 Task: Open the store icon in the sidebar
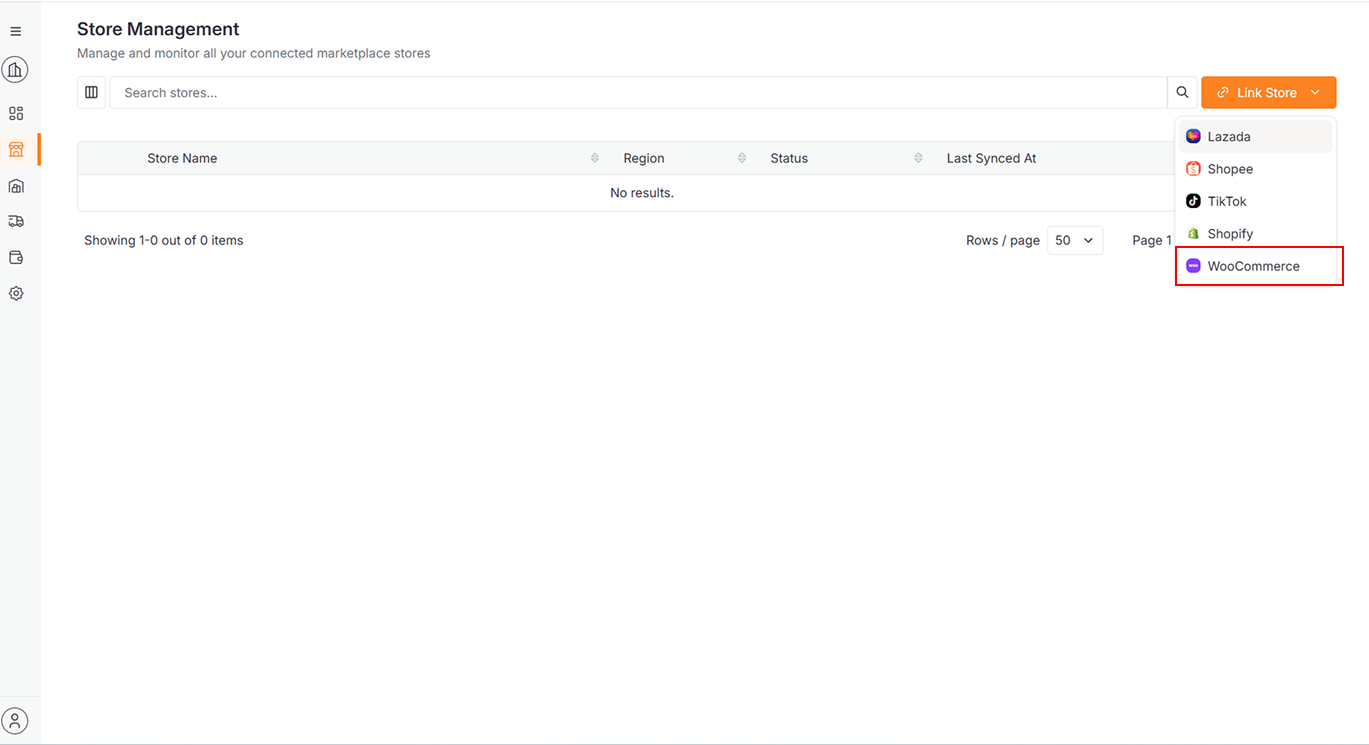coord(16,150)
